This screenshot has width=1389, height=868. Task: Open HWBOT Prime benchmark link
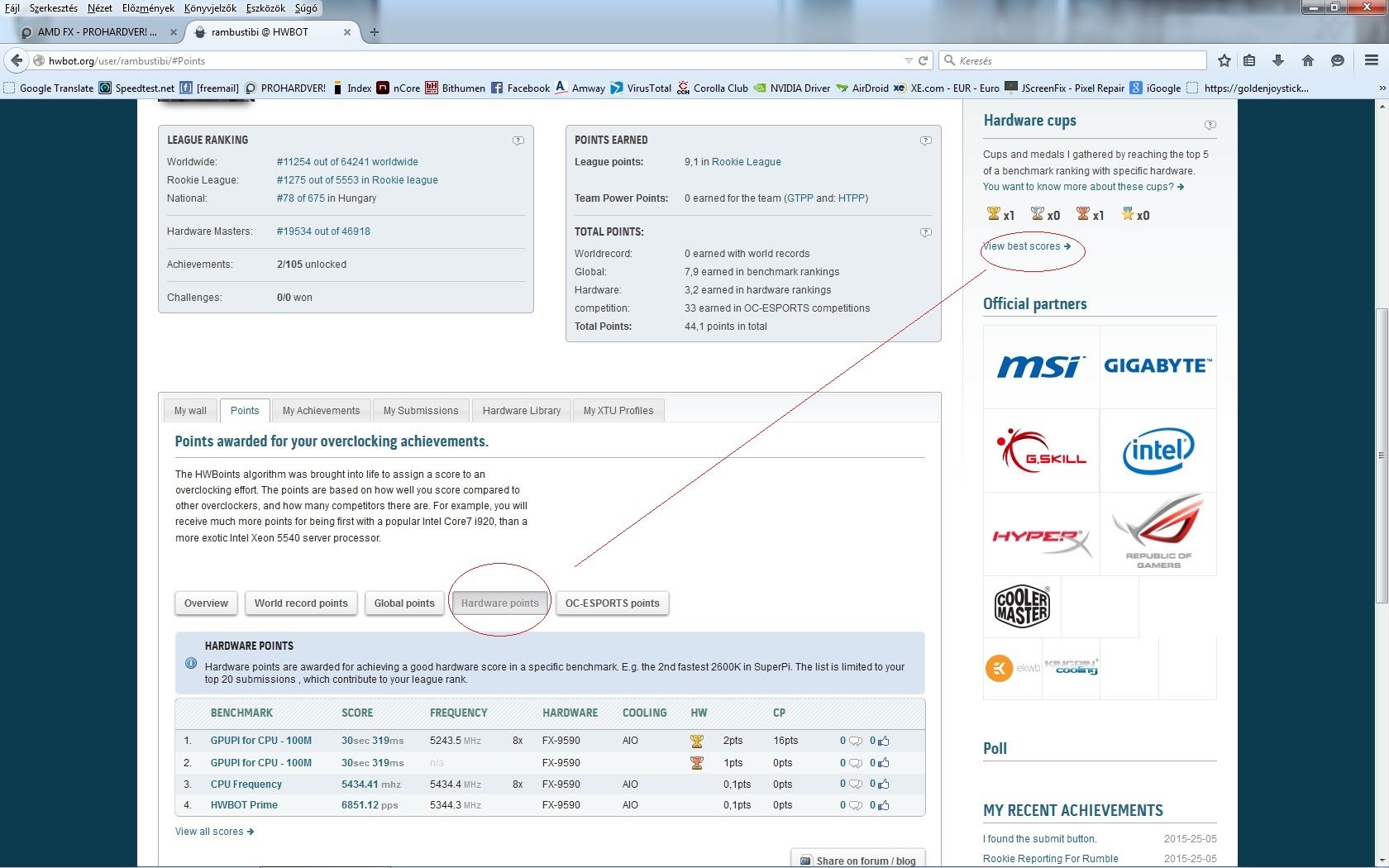pos(244,805)
